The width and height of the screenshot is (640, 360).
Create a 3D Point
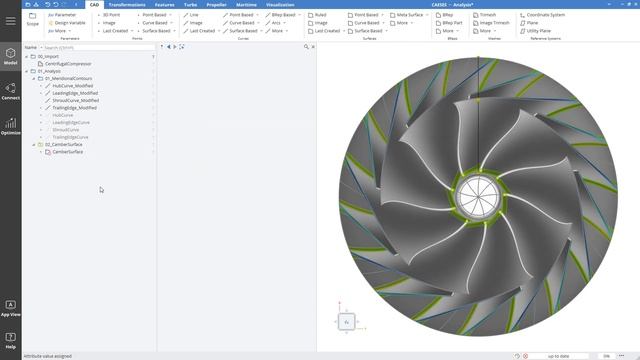[x=109, y=15]
